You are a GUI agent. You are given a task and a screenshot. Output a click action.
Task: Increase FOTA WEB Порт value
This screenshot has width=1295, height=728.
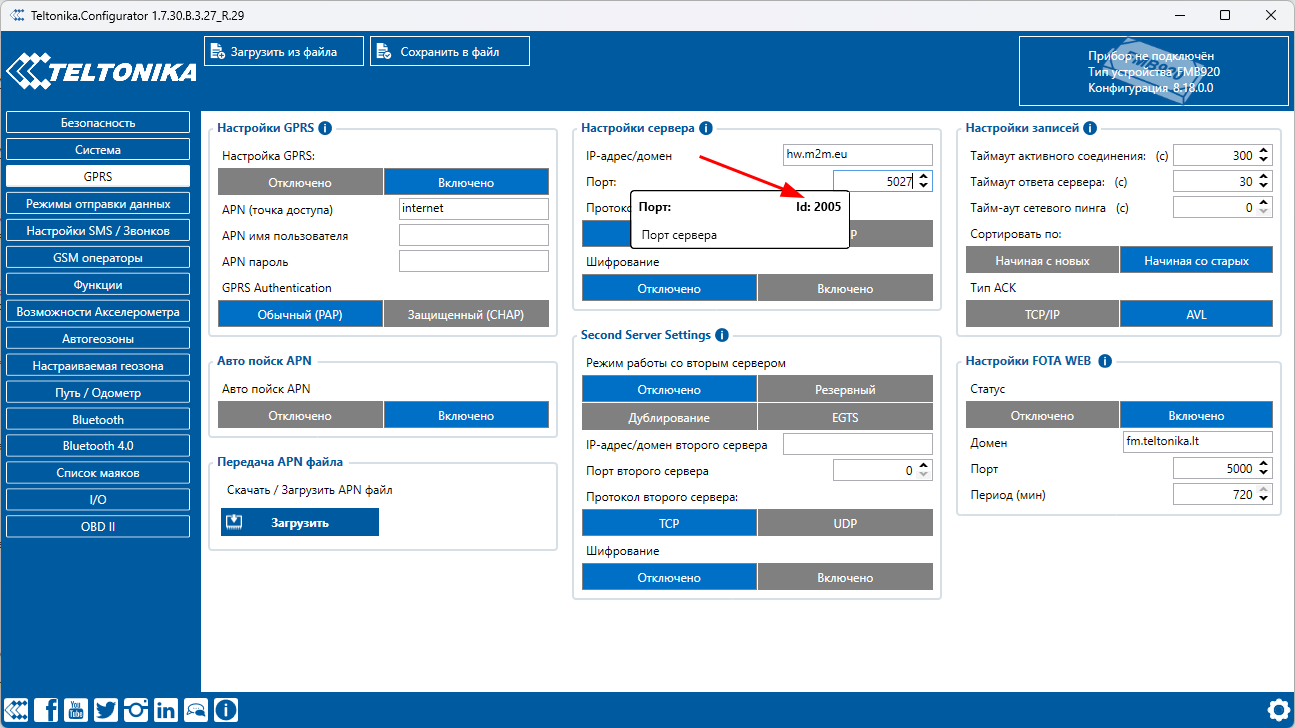1264,464
